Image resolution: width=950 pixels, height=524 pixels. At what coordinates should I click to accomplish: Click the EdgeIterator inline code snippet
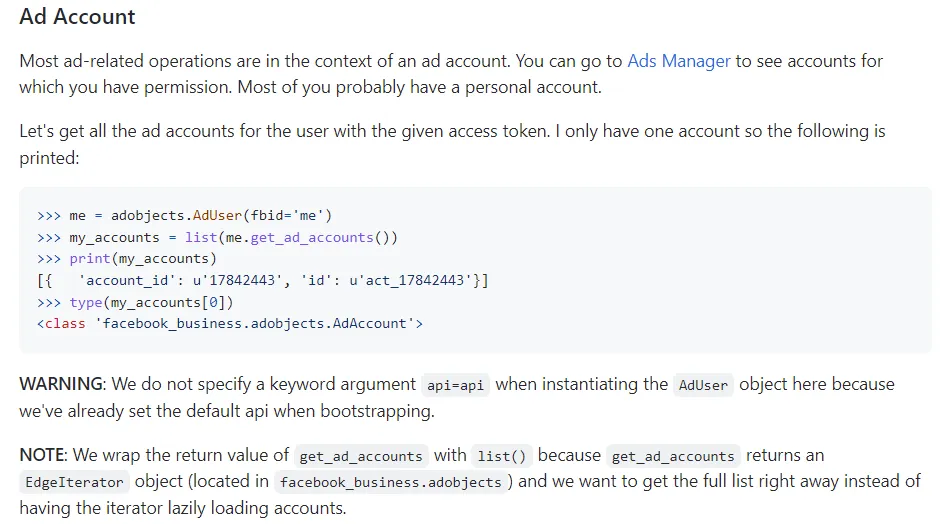tap(74, 482)
